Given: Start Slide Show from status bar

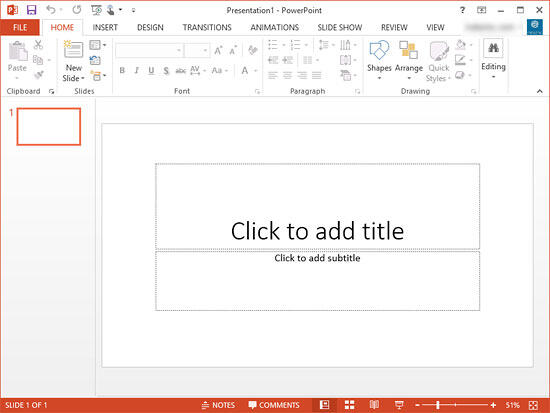Looking at the screenshot, I should click(x=399, y=405).
